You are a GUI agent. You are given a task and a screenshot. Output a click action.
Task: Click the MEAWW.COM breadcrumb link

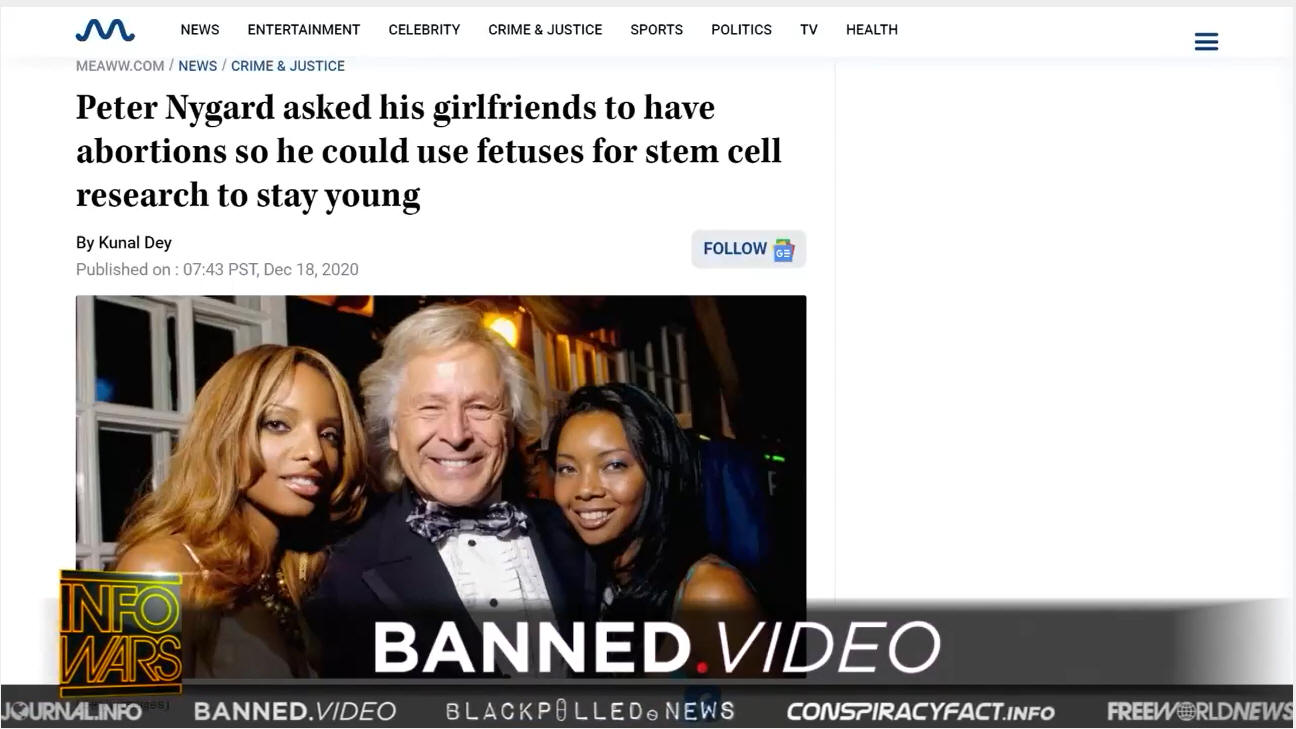click(120, 66)
